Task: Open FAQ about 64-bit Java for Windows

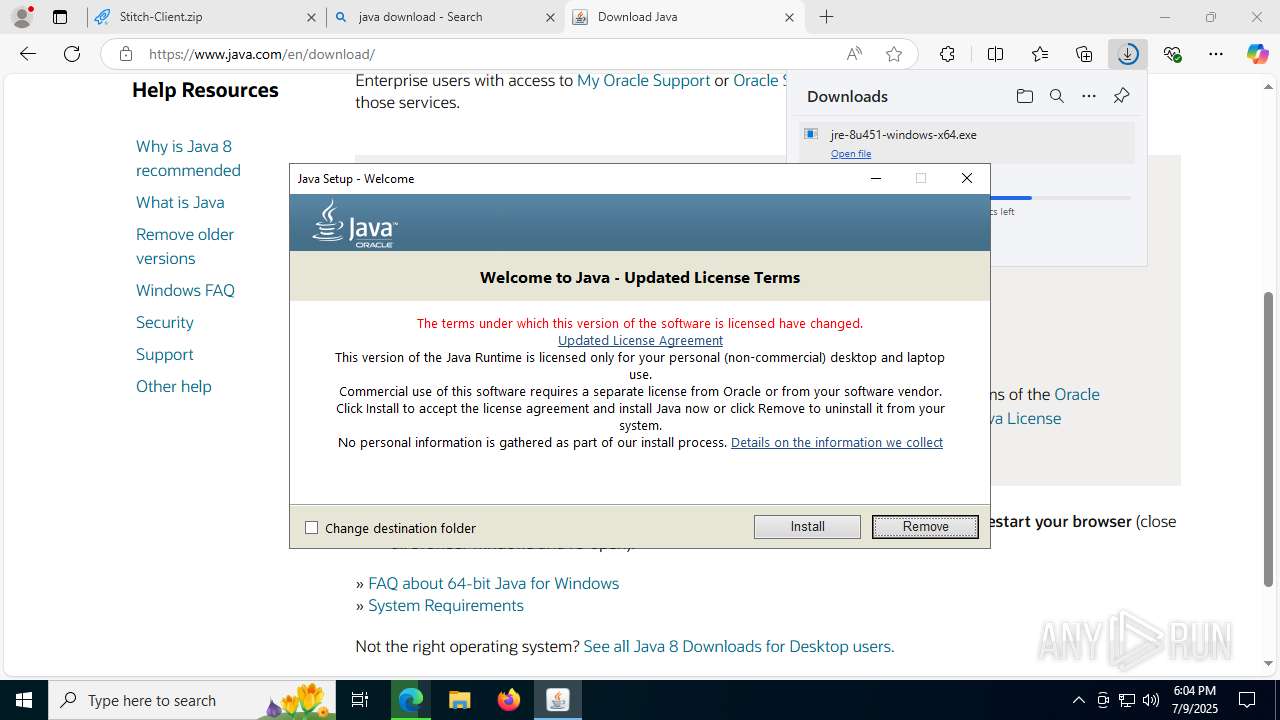Action: click(x=493, y=583)
